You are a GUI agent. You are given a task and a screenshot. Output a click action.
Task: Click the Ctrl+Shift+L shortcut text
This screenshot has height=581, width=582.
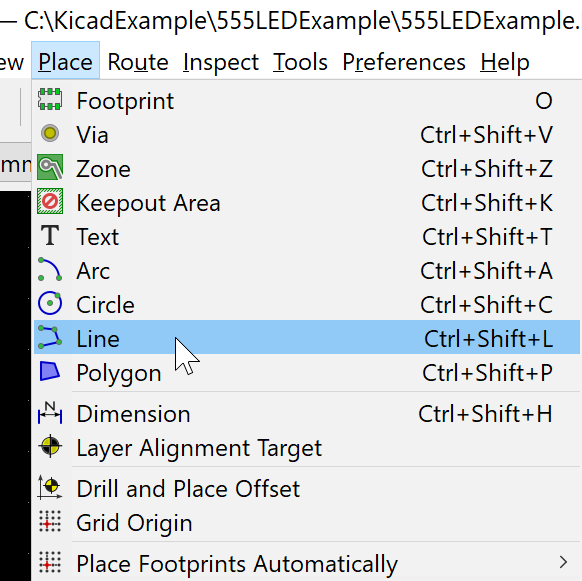pyautogui.click(x=488, y=339)
